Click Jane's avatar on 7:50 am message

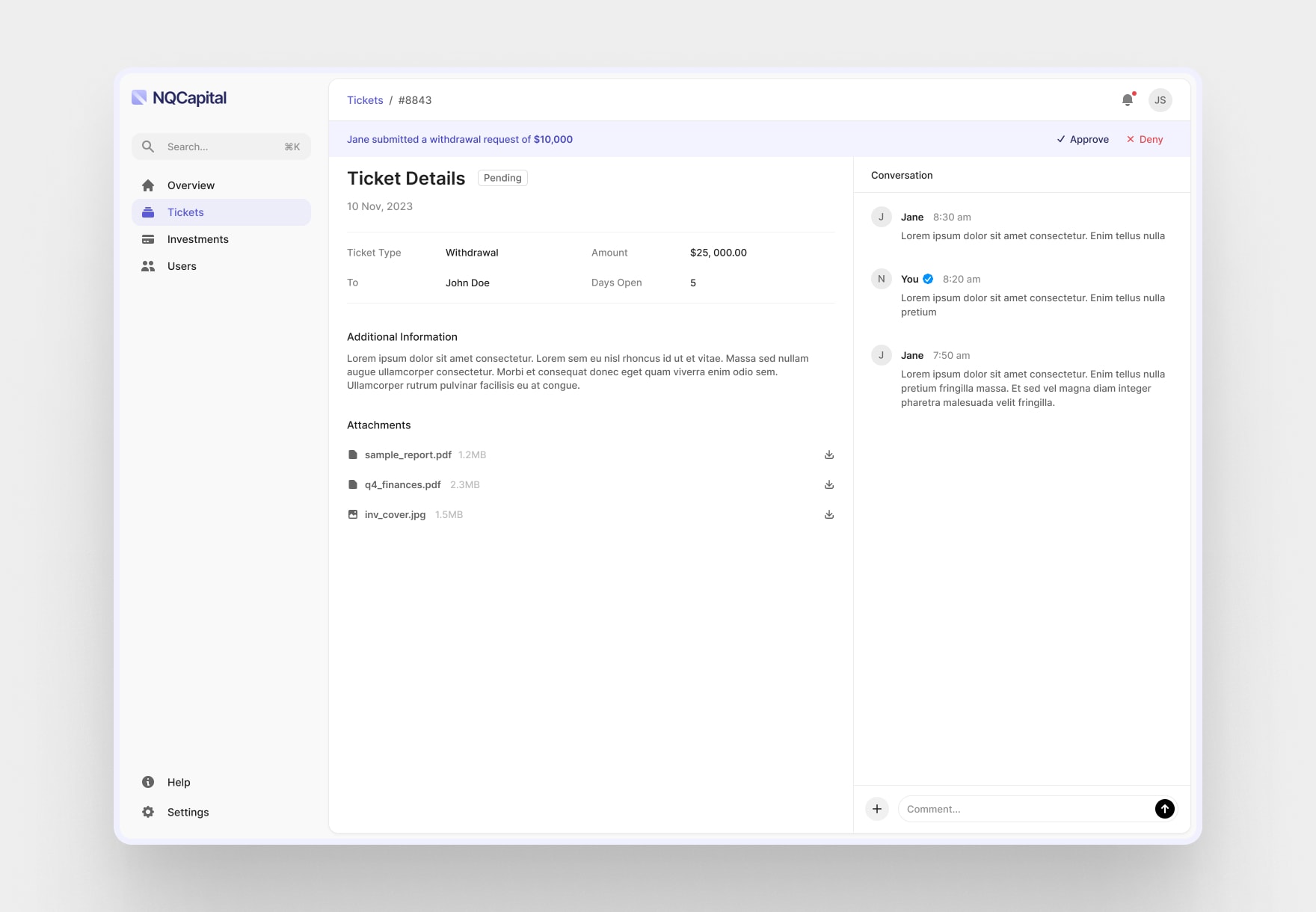[x=881, y=355]
